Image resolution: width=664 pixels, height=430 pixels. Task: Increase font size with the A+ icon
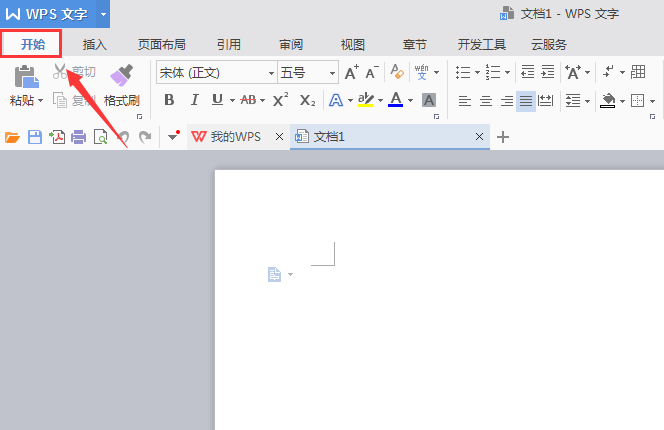tap(351, 72)
